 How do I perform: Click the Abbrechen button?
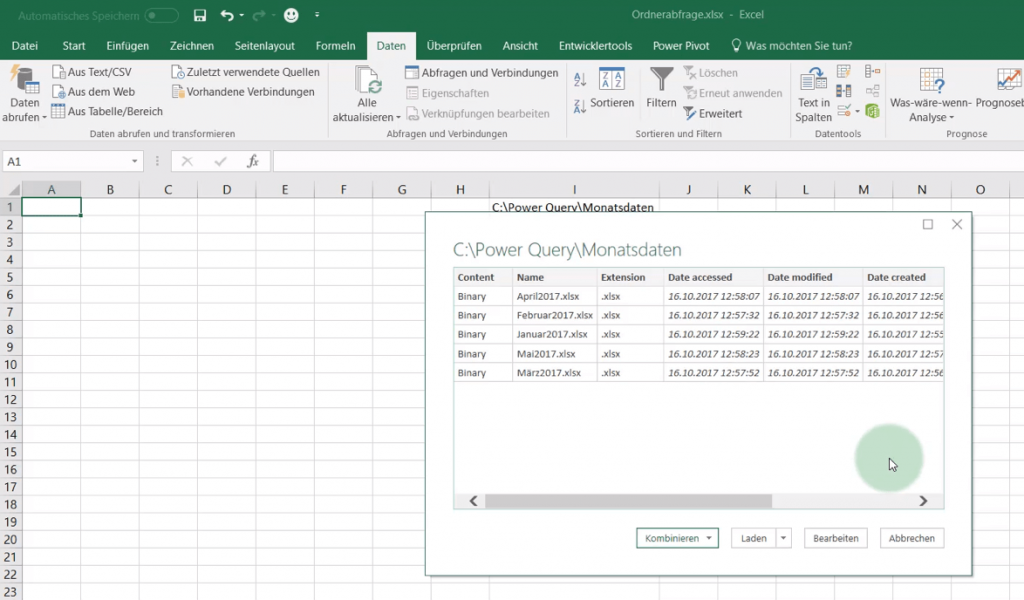click(x=912, y=538)
